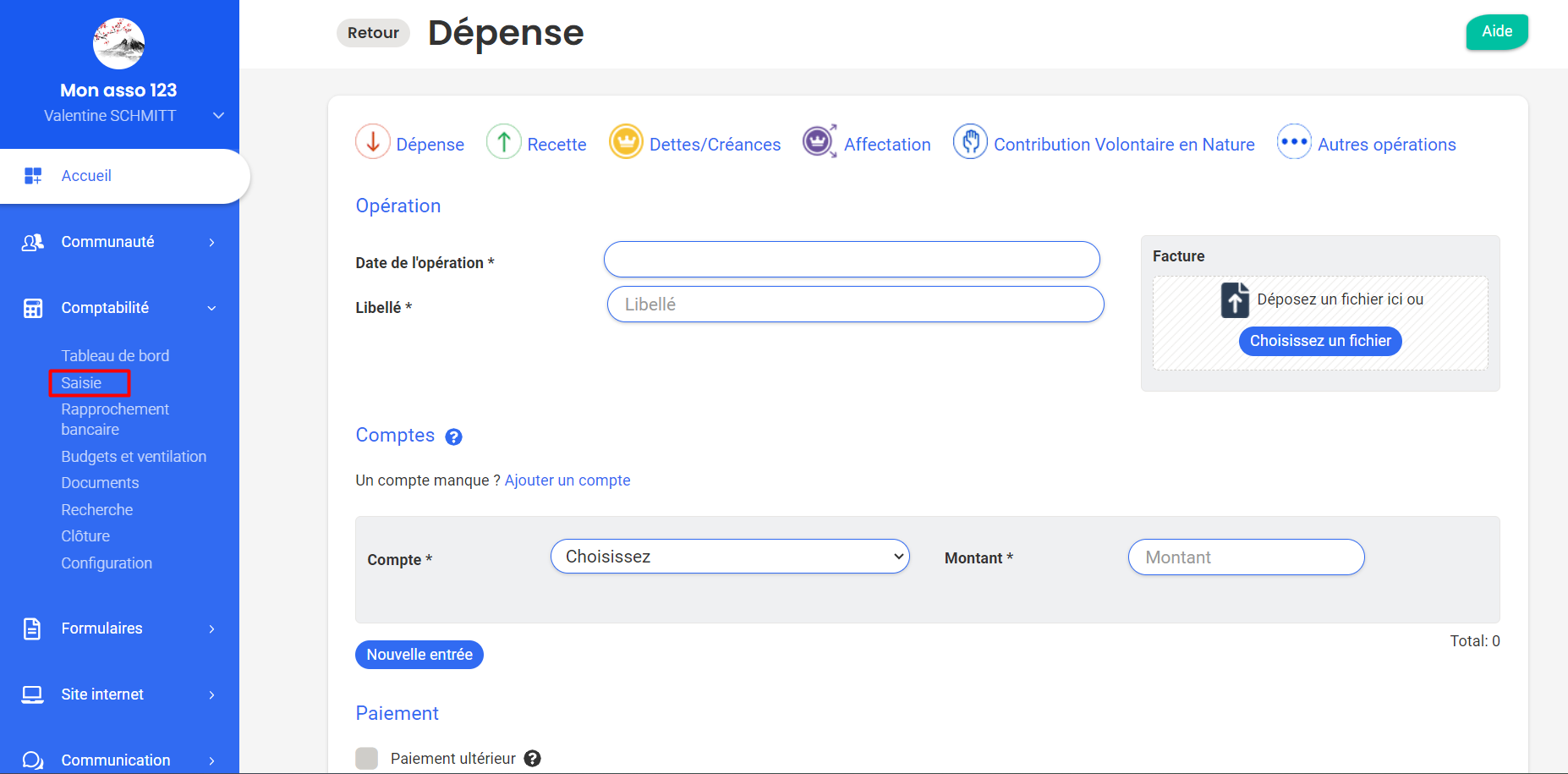The width and height of the screenshot is (1568, 774).
Task: Click the green Aide button
Action: coord(1497,31)
